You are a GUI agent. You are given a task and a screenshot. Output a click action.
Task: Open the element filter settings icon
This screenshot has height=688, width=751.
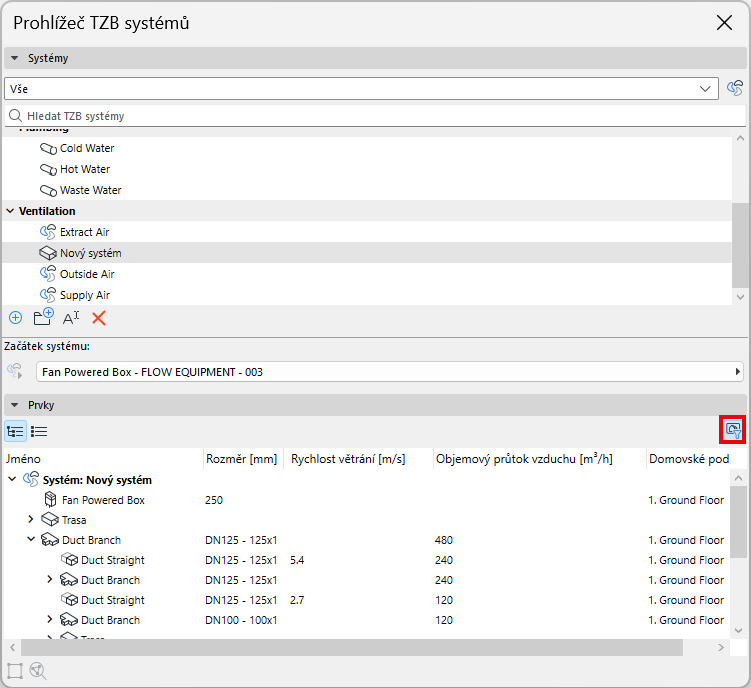(x=733, y=430)
